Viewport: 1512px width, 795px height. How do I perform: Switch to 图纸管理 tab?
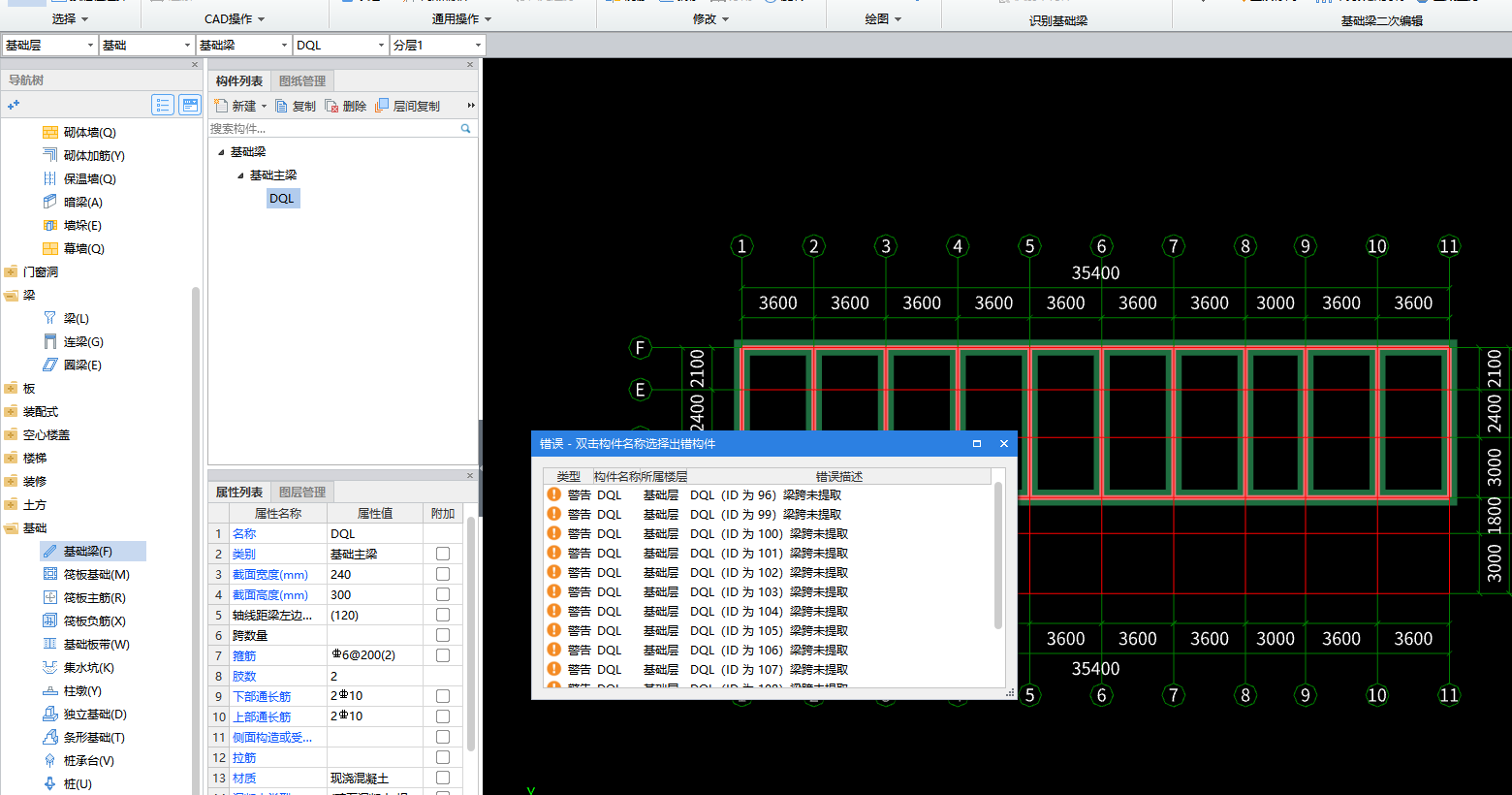(302, 80)
